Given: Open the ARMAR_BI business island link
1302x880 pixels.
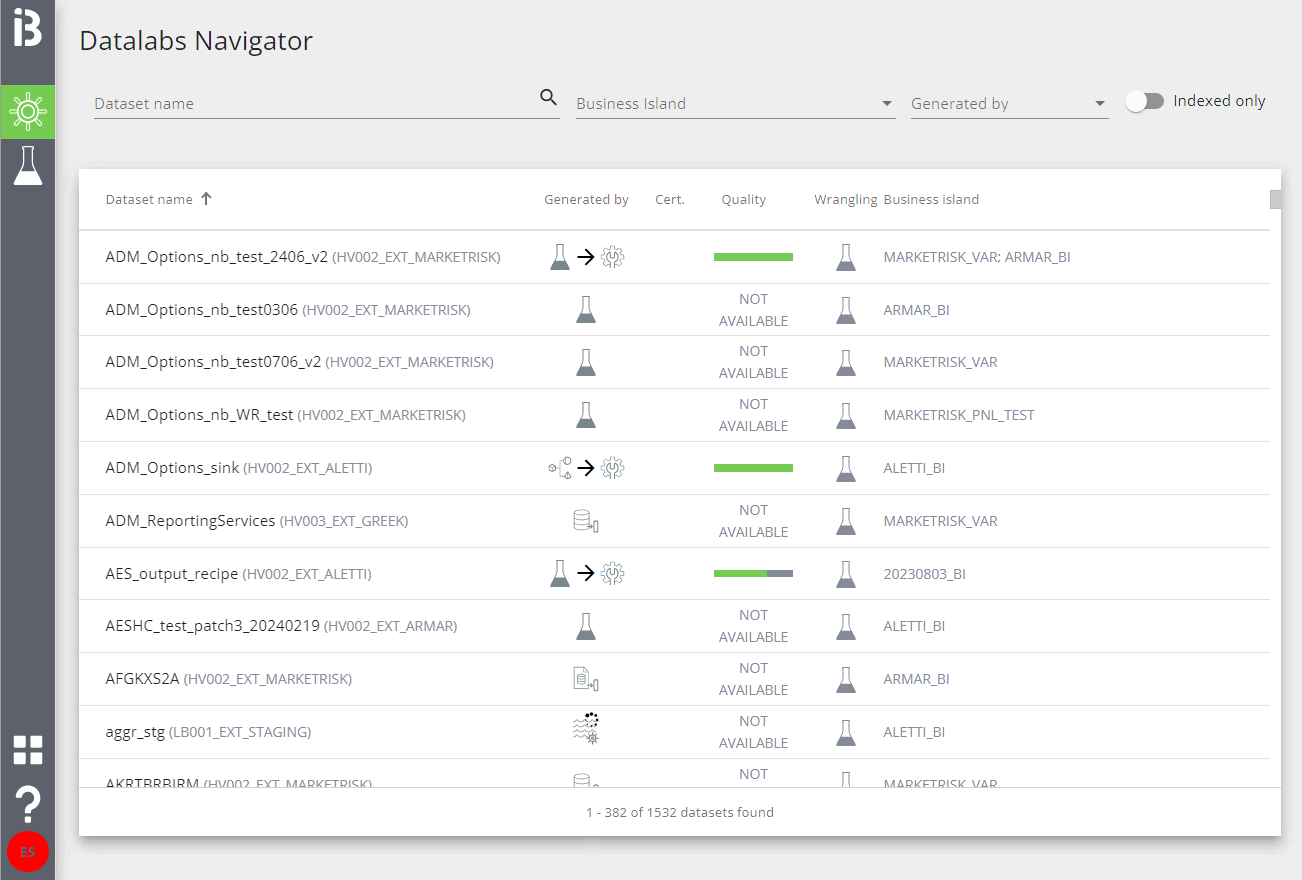Looking at the screenshot, I should click(x=916, y=310).
